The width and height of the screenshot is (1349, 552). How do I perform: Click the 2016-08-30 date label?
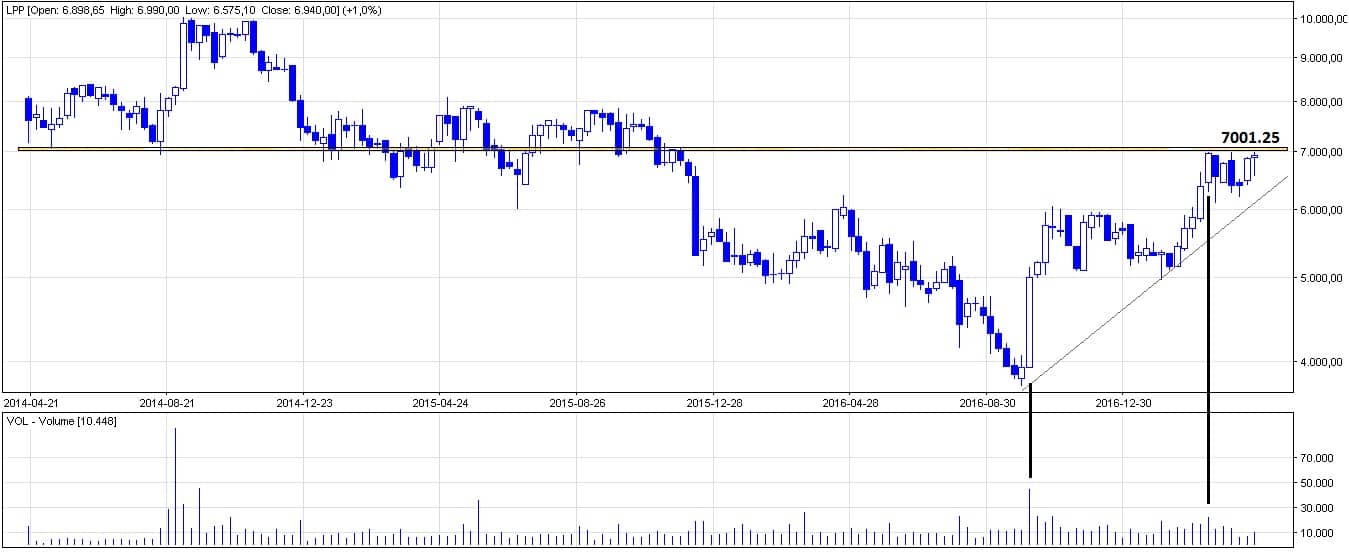click(987, 403)
